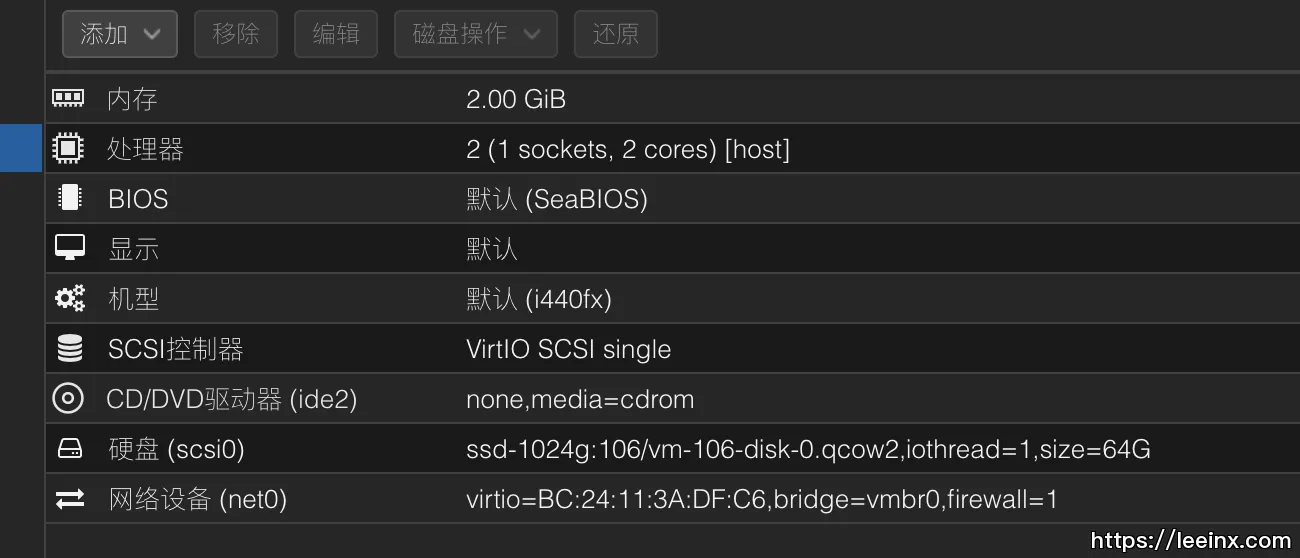Select the none,media=cdrom drive row
The height and width of the screenshot is (558, 1300).
[580, 400]
